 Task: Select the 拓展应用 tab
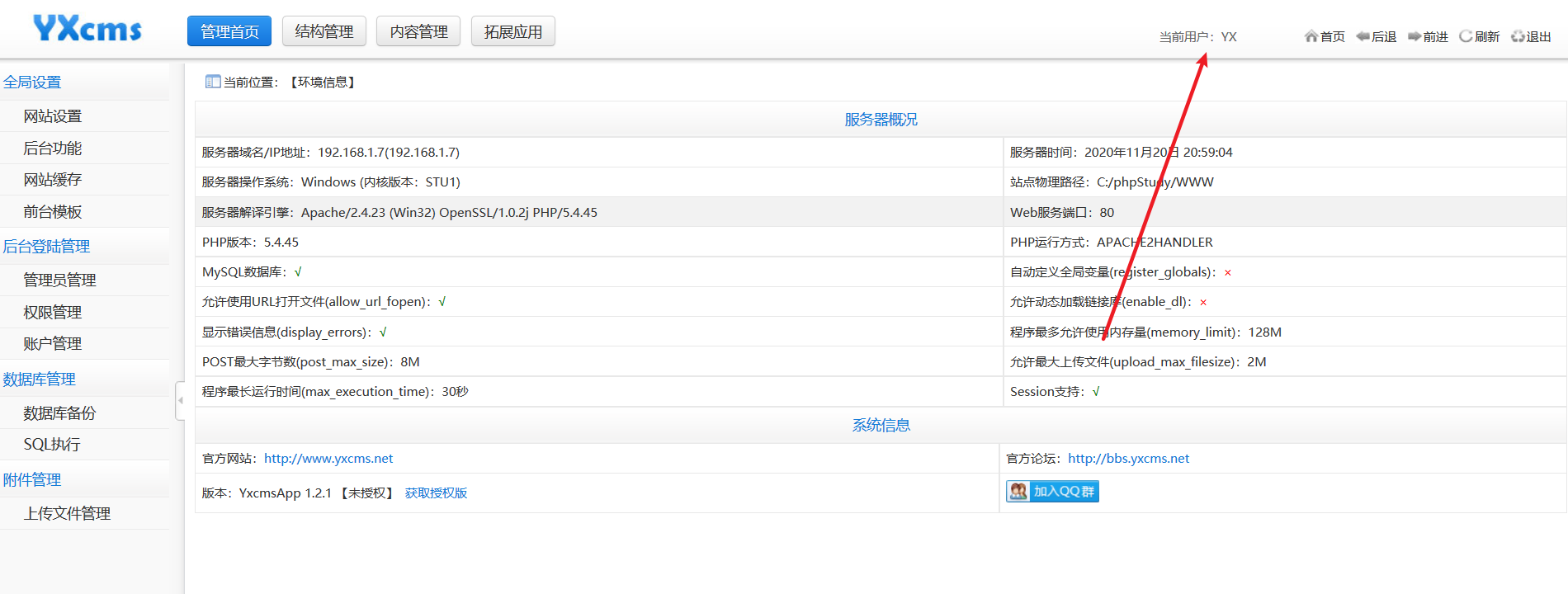[x=512, y=31]
